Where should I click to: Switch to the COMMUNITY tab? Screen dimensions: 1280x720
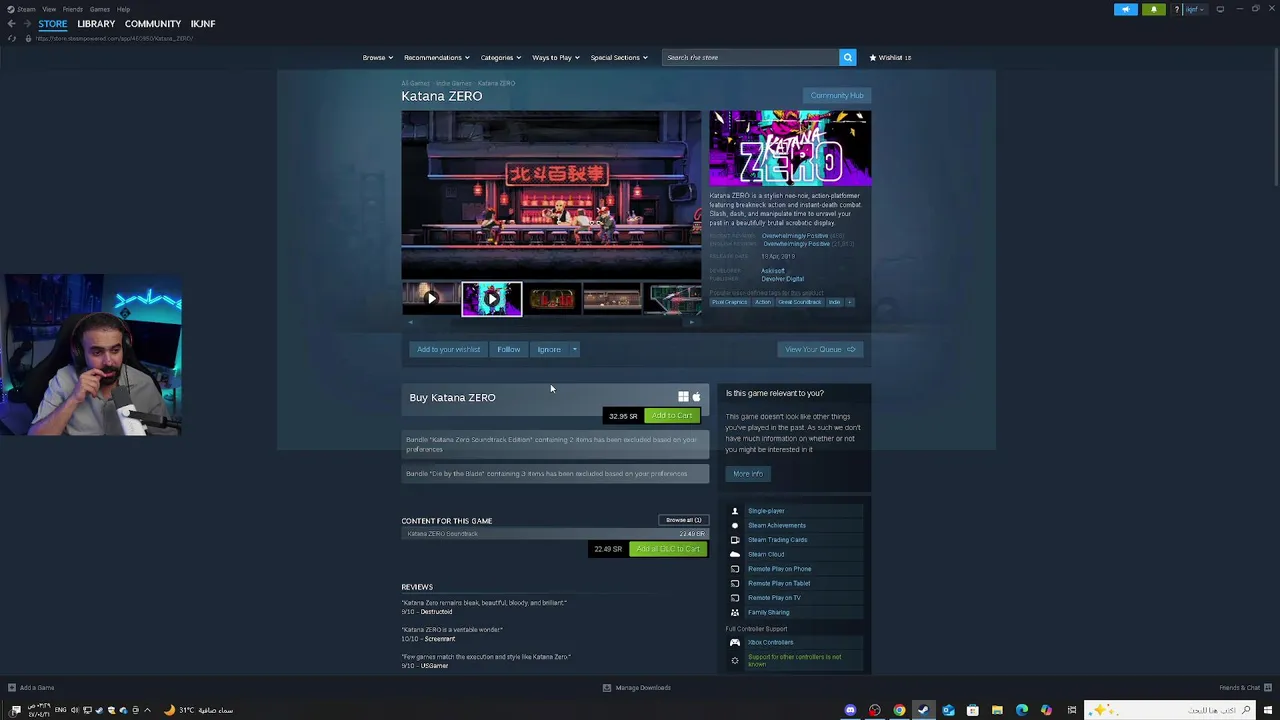(153, 24)
